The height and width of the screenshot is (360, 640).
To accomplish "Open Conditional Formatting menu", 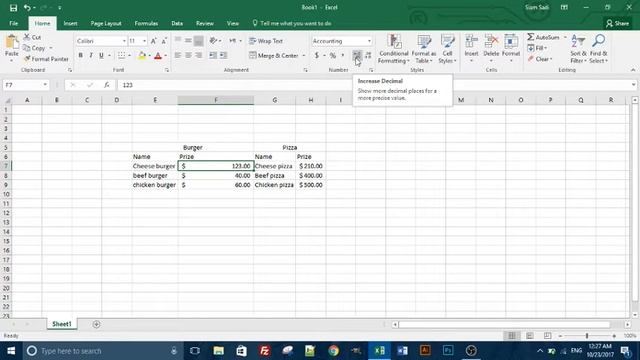I will point(393,49).
